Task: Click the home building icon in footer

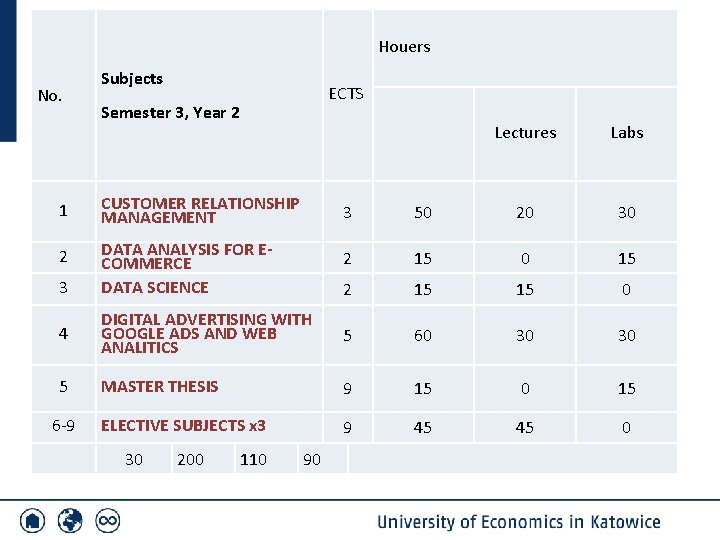Action: tap(33, 521)
